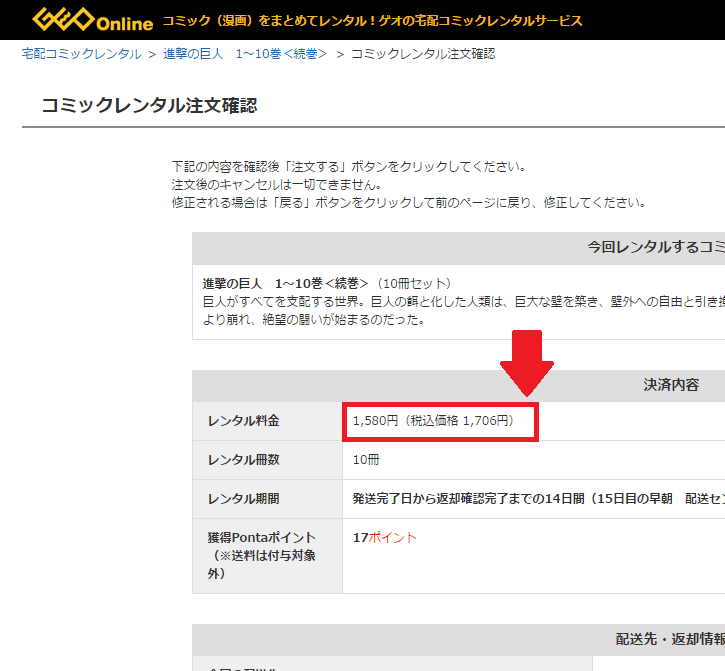Click the レンタル冊数 row label

tap(244, 460)
